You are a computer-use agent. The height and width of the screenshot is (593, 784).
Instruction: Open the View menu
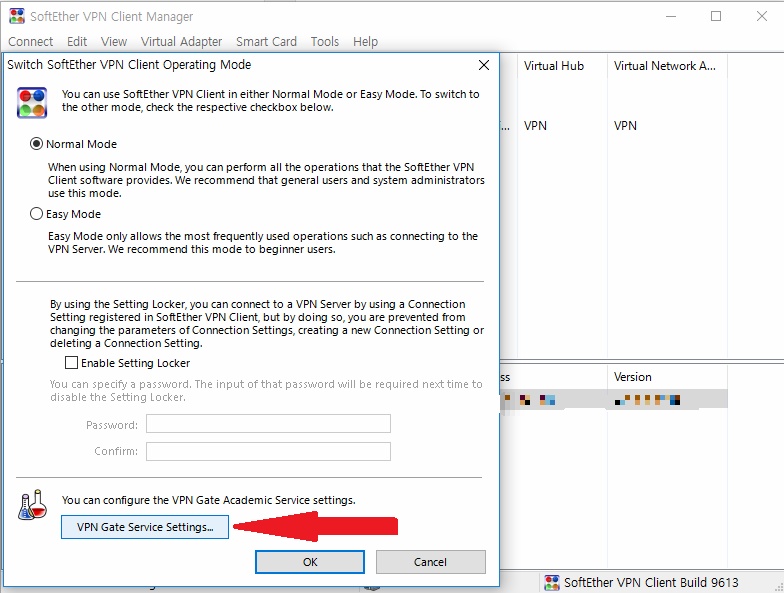(x=114, y=42)
